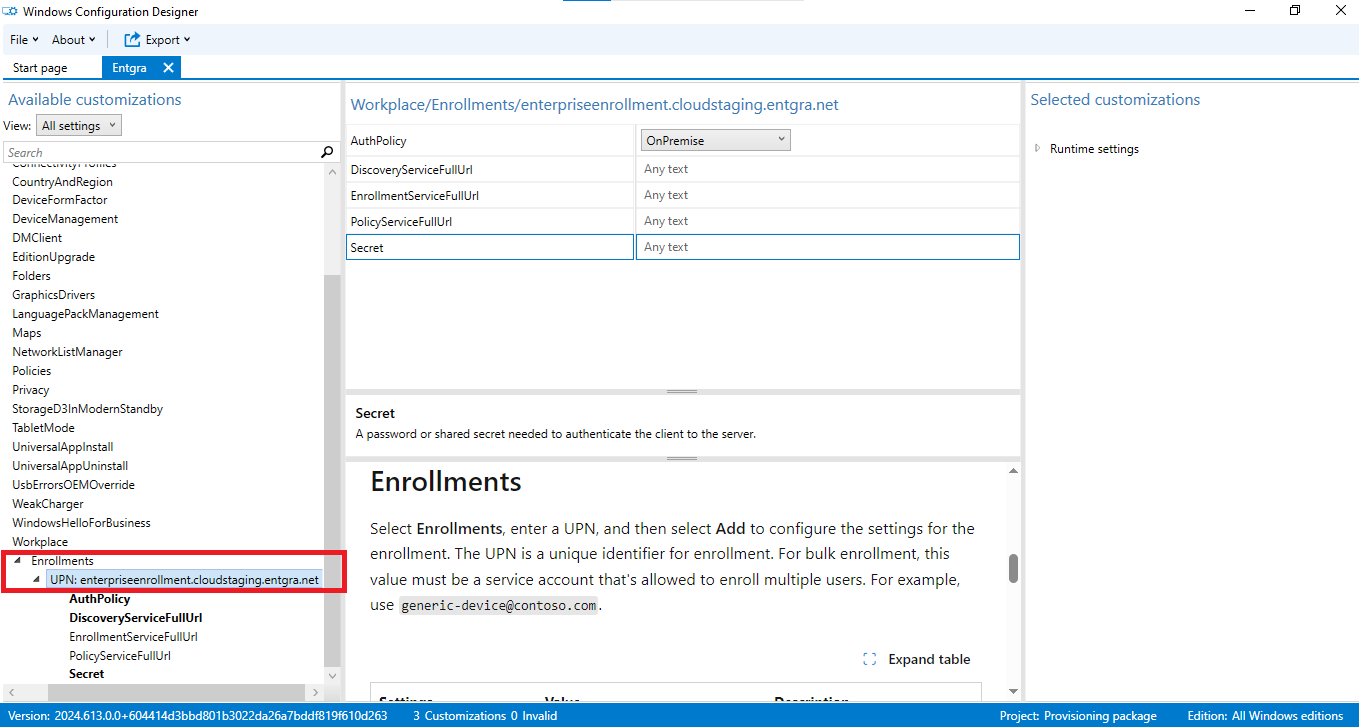This screenshot has height=727, width=1359.
Task: Click the Expand table icon
Action: click(x=869, y=659)
